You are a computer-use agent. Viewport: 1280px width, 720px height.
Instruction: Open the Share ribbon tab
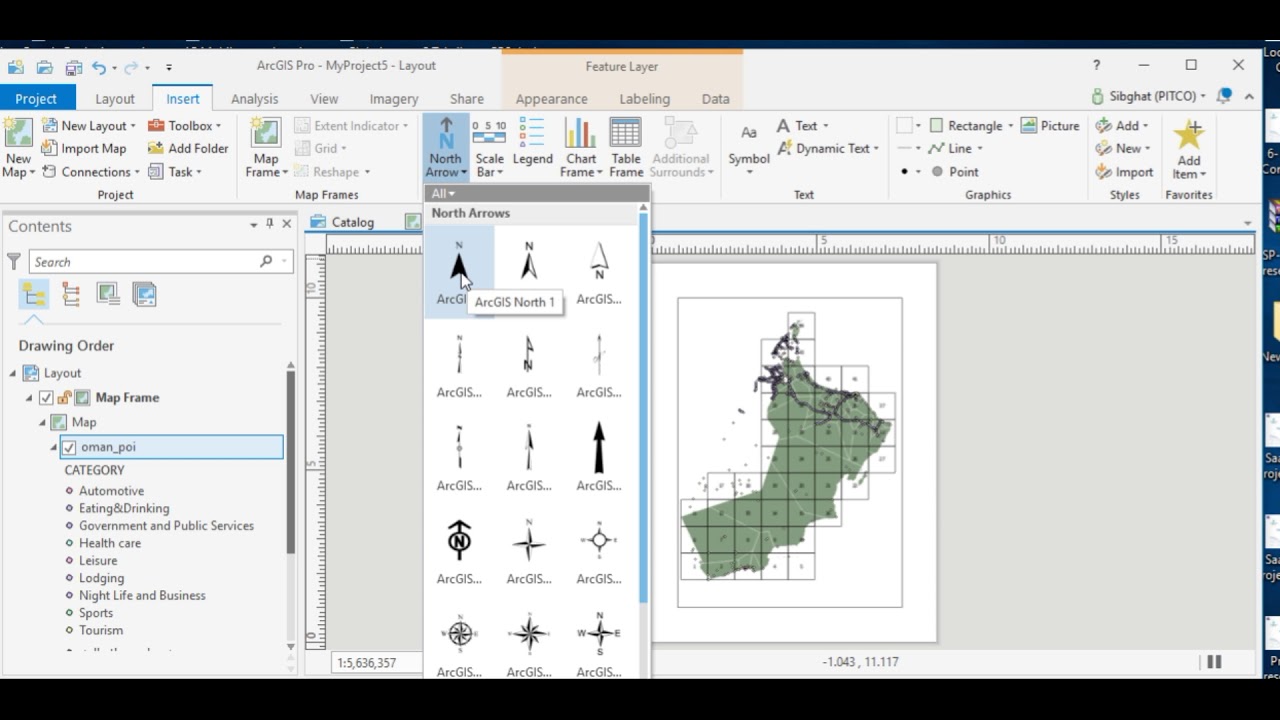pyautogui.click(x=467, y=99)
